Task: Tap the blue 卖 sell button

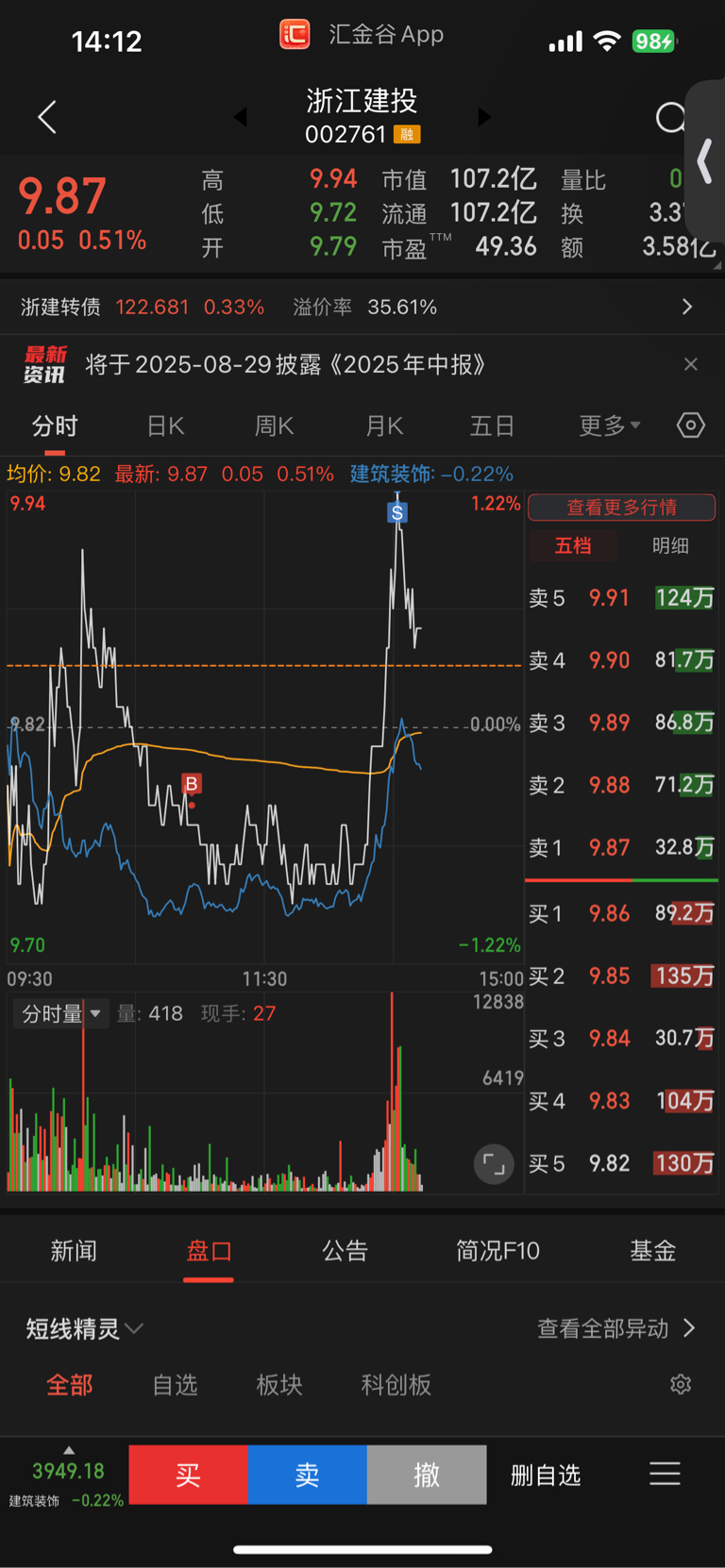Action: (307, 1475)
